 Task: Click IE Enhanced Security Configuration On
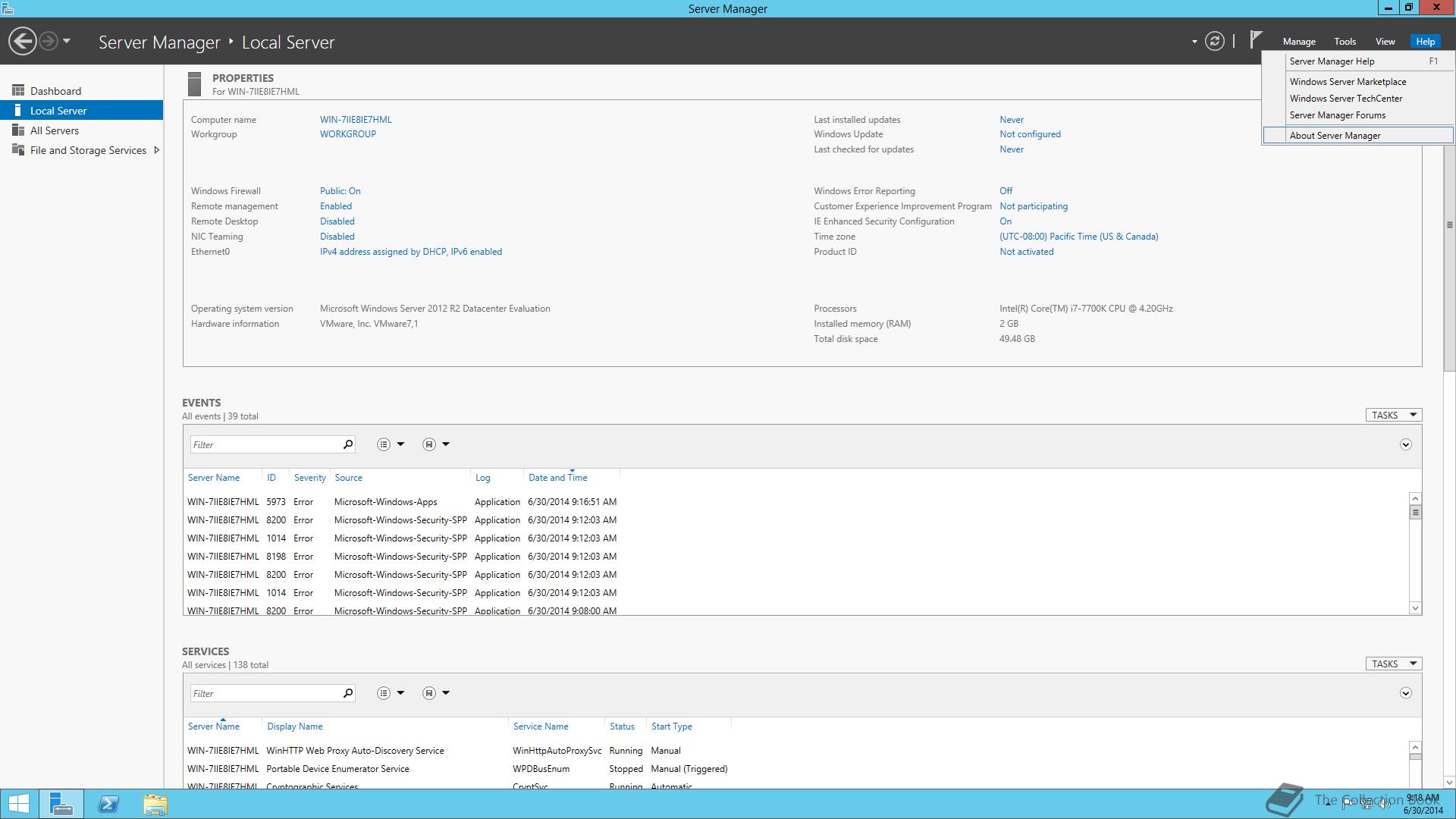pos(1006,221)
